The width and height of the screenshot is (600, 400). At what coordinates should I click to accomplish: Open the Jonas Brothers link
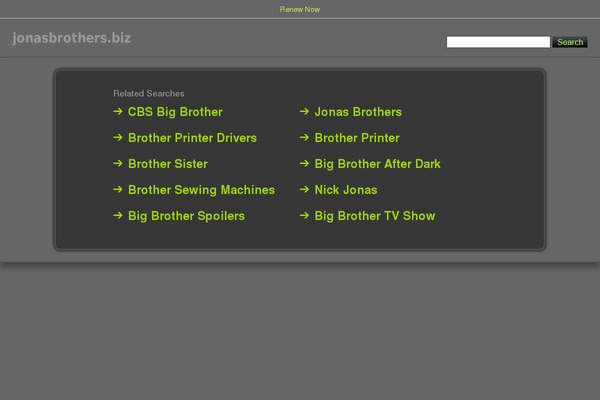click(x=358, y=112)
